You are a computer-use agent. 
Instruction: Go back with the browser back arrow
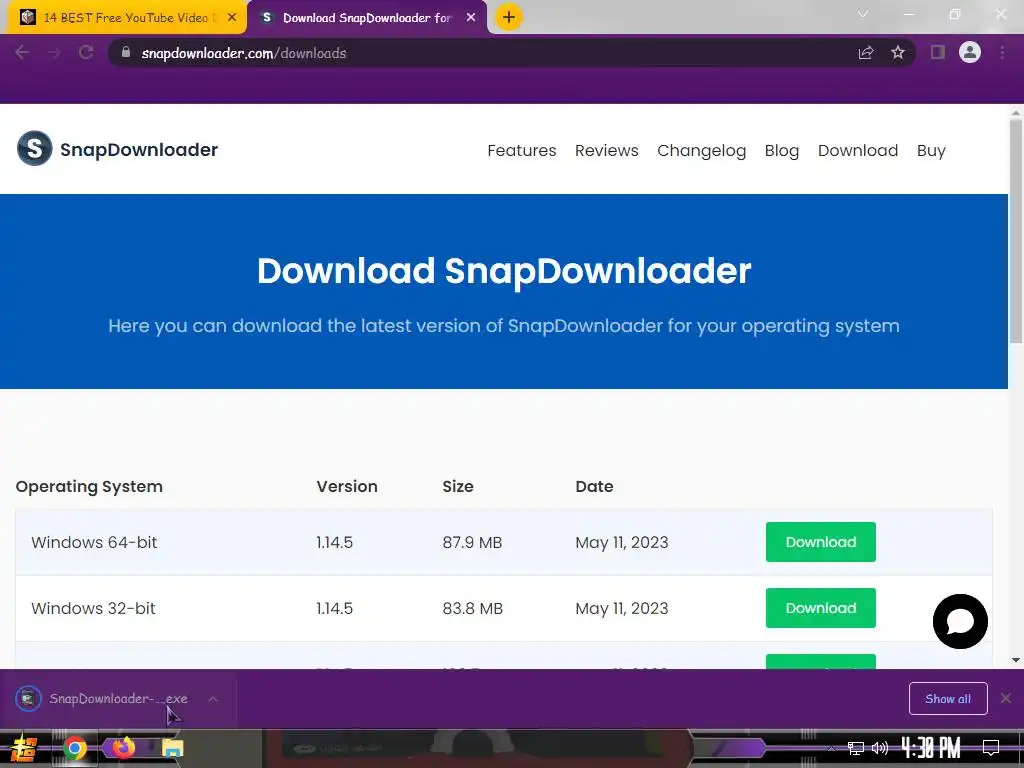[x=22, y=52]
